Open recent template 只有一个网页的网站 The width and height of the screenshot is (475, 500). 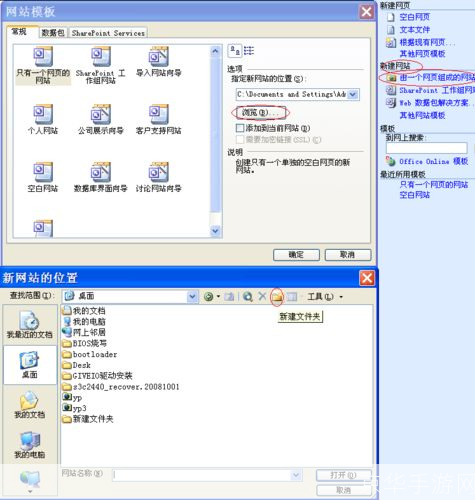pyautogui.click(x=434, y=184)
